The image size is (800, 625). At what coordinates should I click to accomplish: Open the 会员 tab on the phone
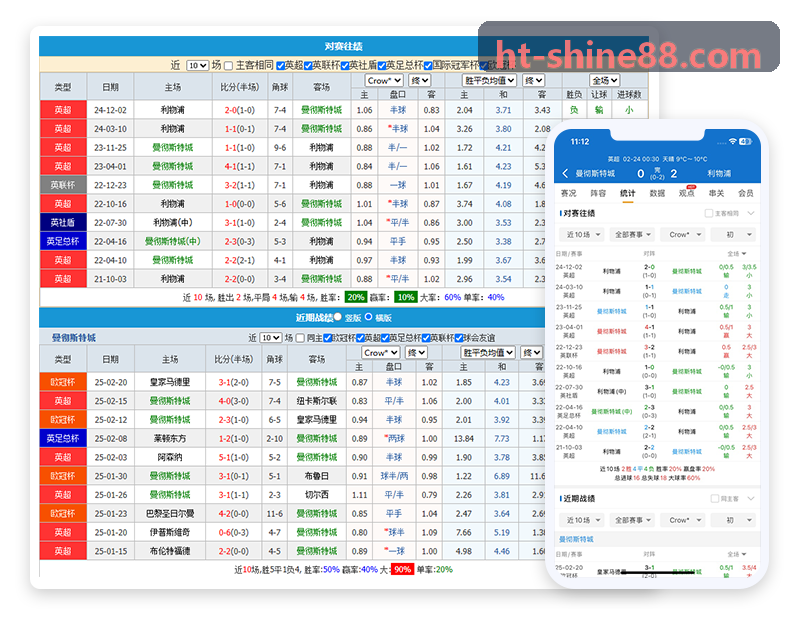(x=745, y=193)
